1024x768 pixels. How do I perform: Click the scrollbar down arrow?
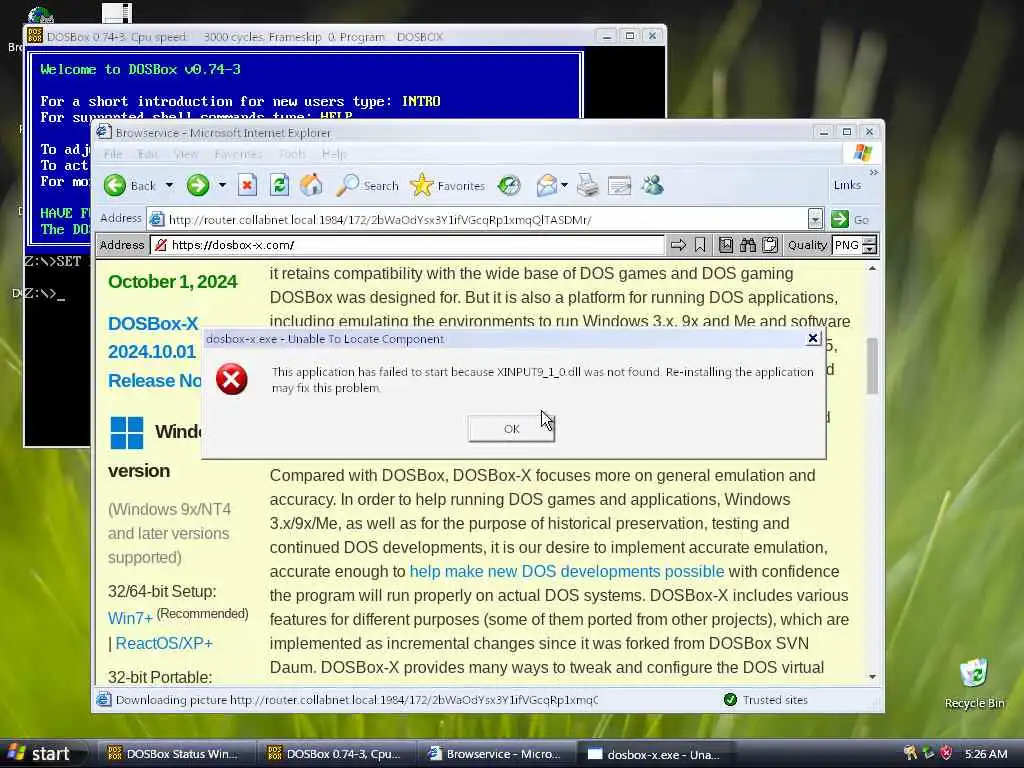tap(872, 677)
